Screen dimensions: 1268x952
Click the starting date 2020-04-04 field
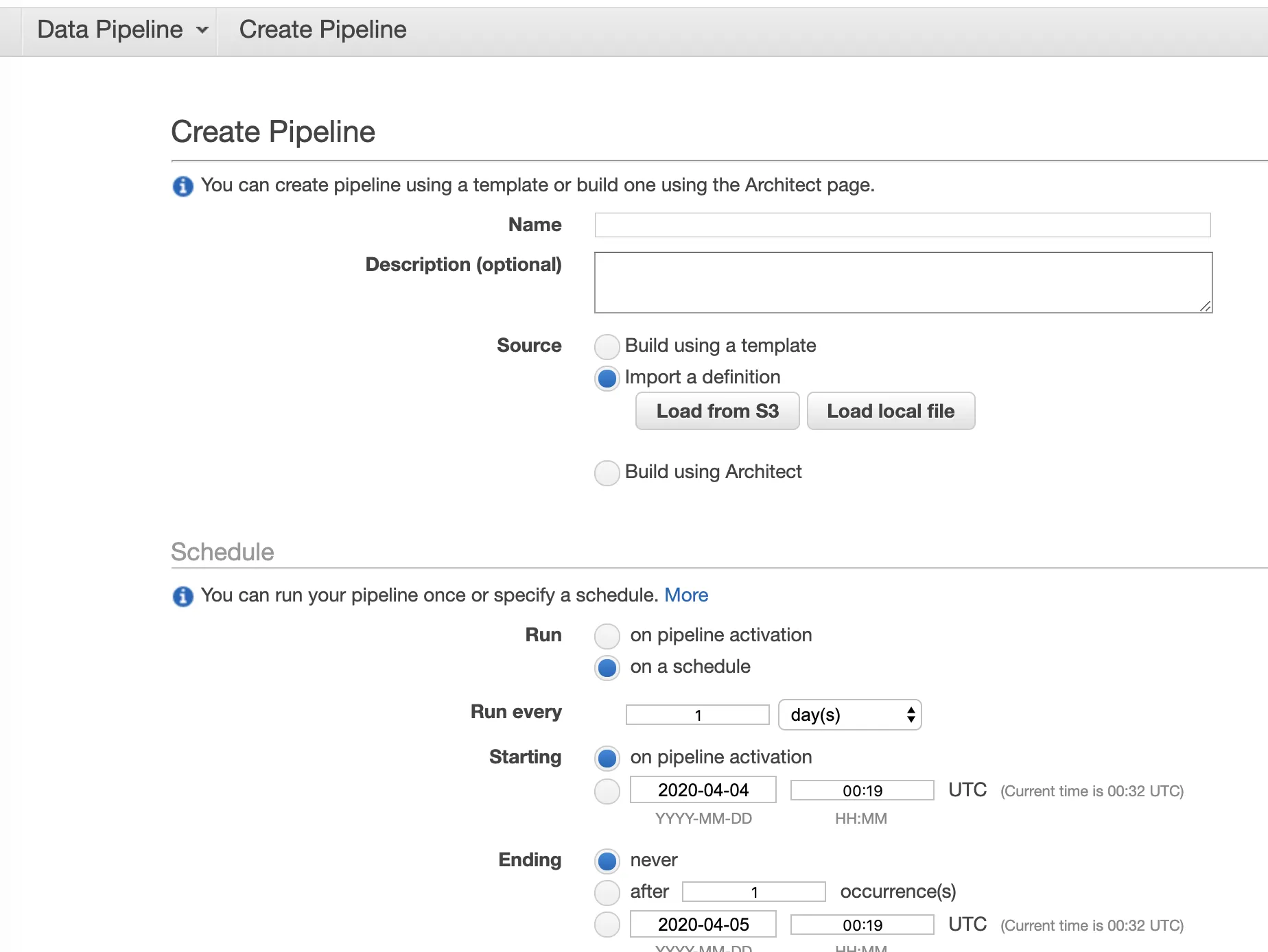(703, 790)
